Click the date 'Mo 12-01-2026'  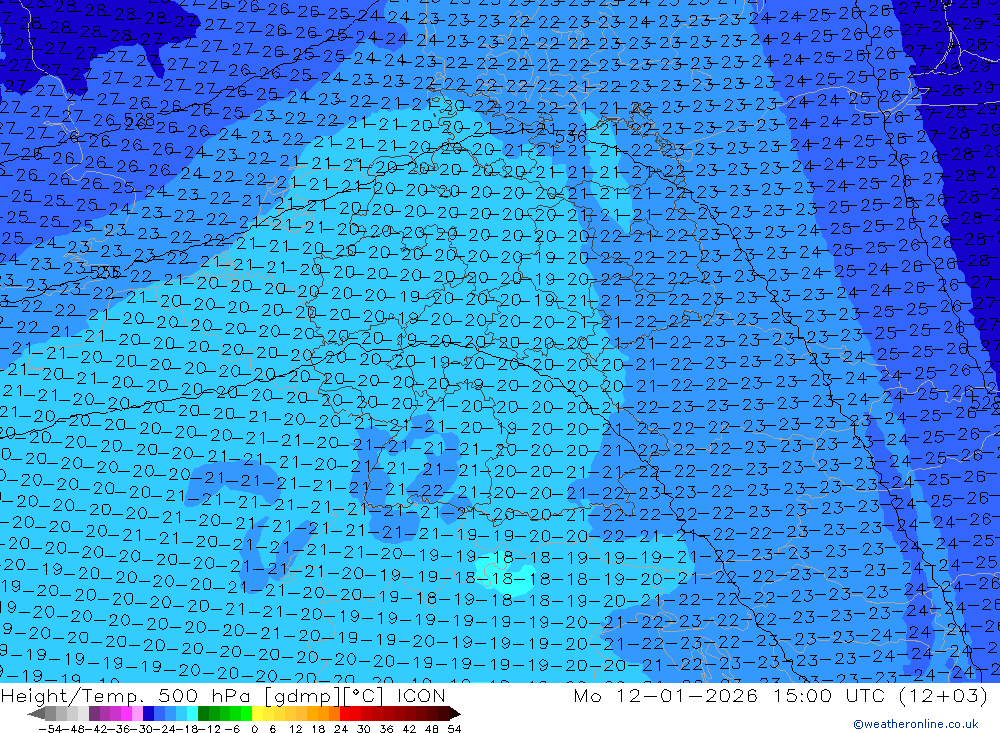click(665, 695)
